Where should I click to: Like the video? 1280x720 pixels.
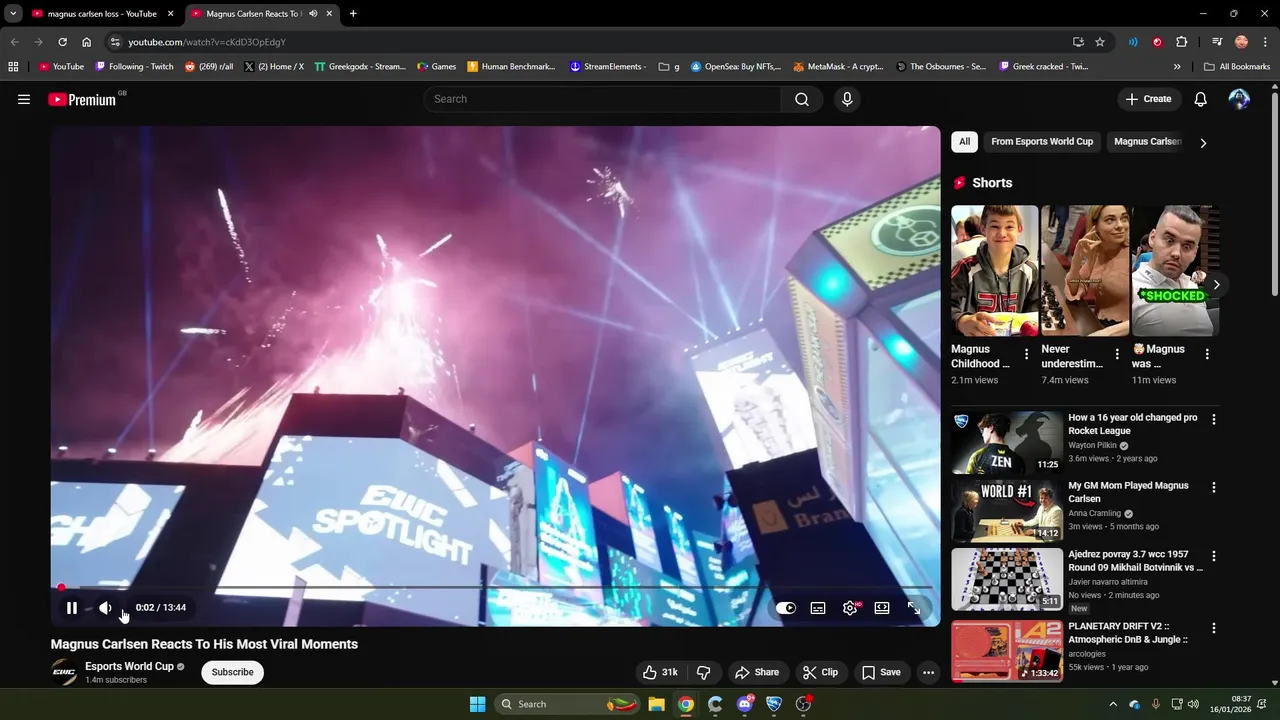[660, 672]
